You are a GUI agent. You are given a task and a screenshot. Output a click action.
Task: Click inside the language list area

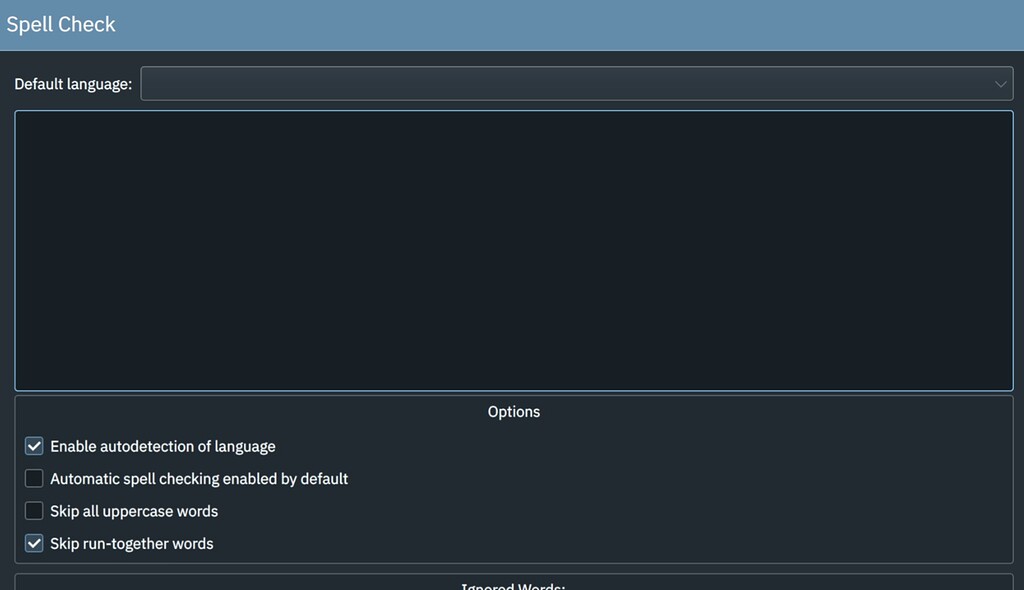pos(514,250)
